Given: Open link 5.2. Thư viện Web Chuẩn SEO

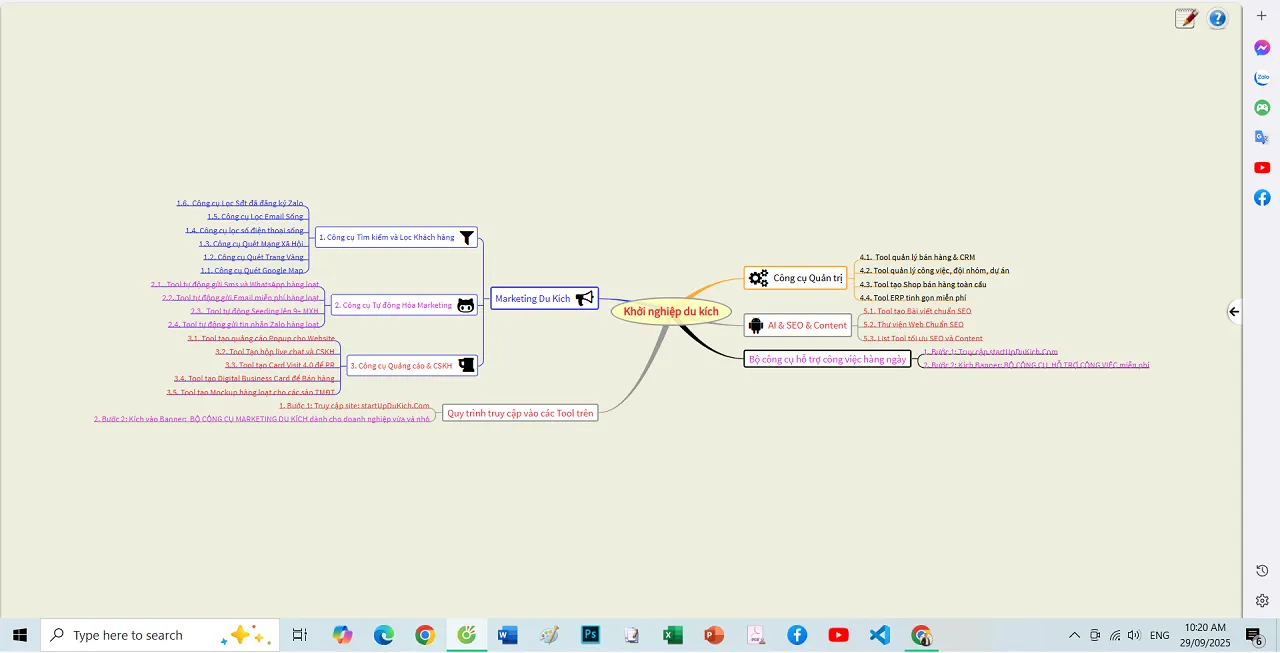Looking at the screenshot, I should coord(911,324).
